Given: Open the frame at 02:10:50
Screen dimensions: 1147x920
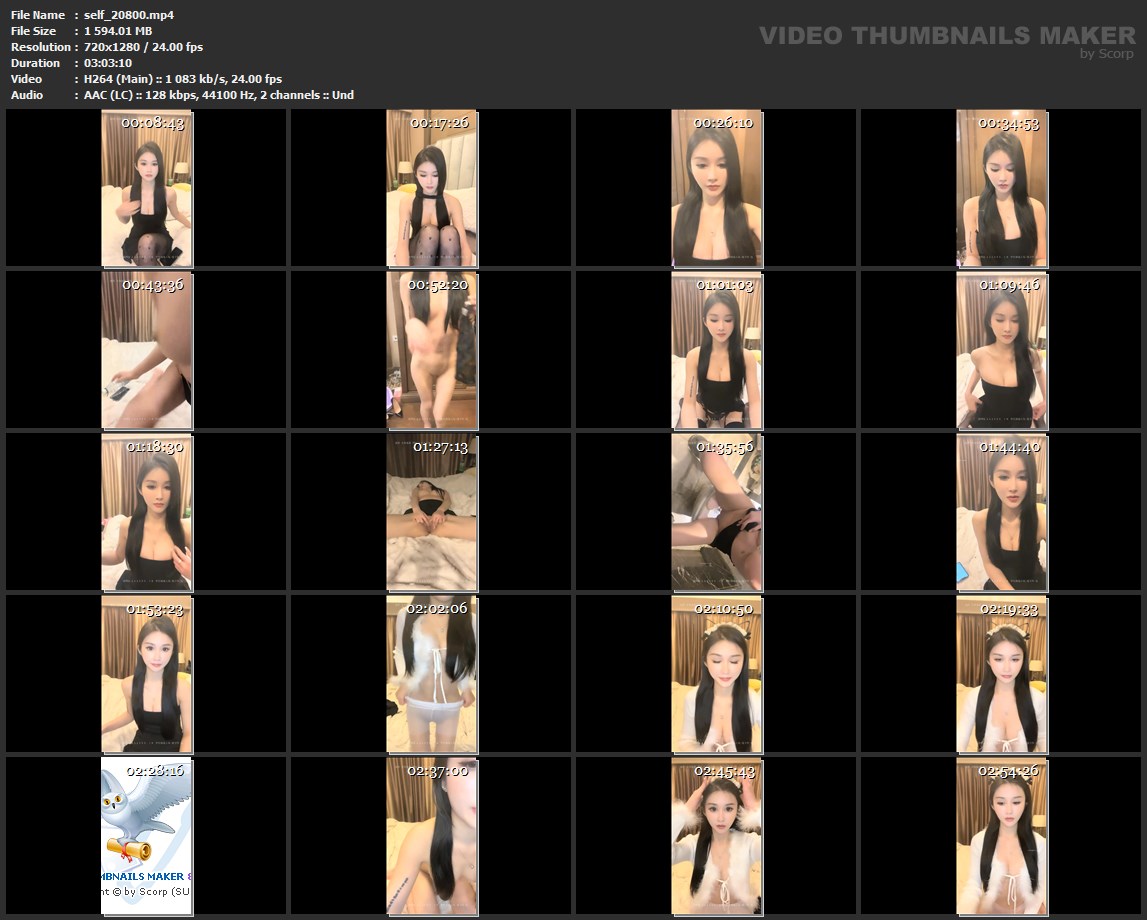Looking at the screenshot, I should (716, 674).
